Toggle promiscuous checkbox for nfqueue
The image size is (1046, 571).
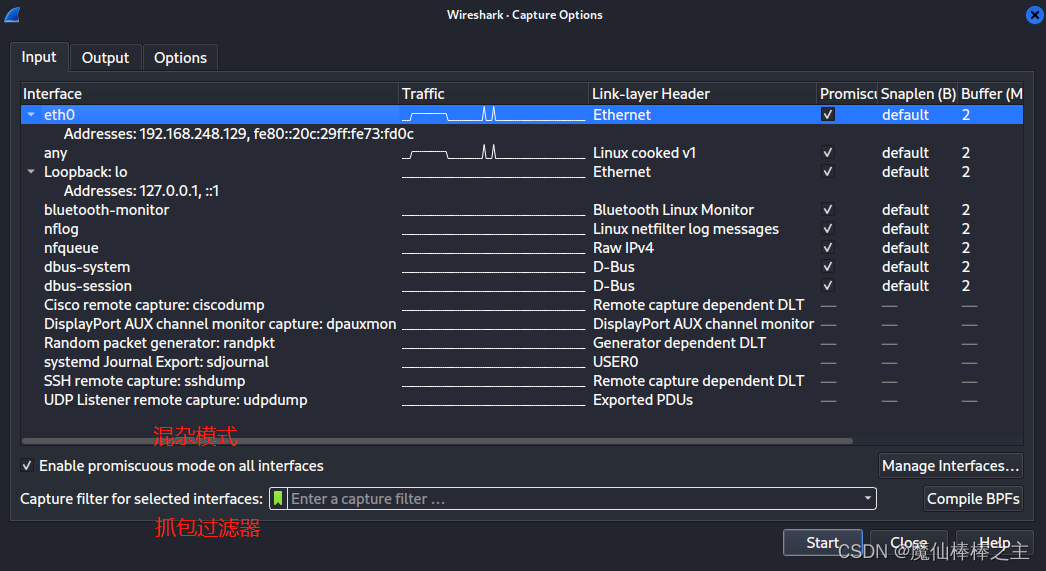[x=828, y=247]
